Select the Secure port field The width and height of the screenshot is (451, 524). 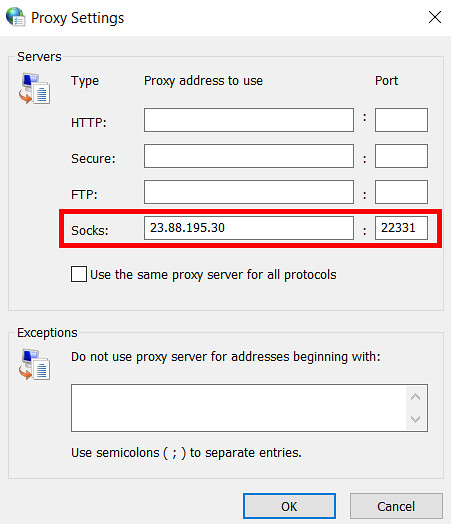click(401, 156)
